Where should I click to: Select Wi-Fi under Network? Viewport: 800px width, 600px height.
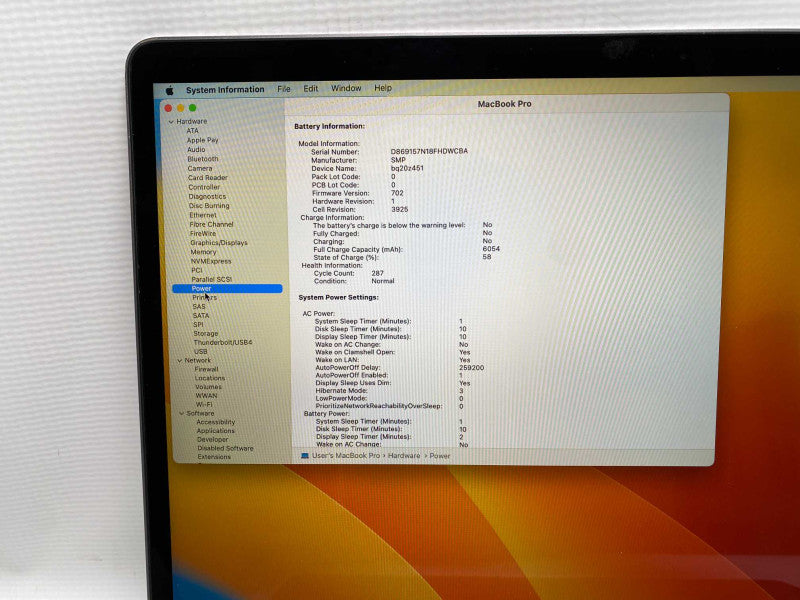(204, 405)
